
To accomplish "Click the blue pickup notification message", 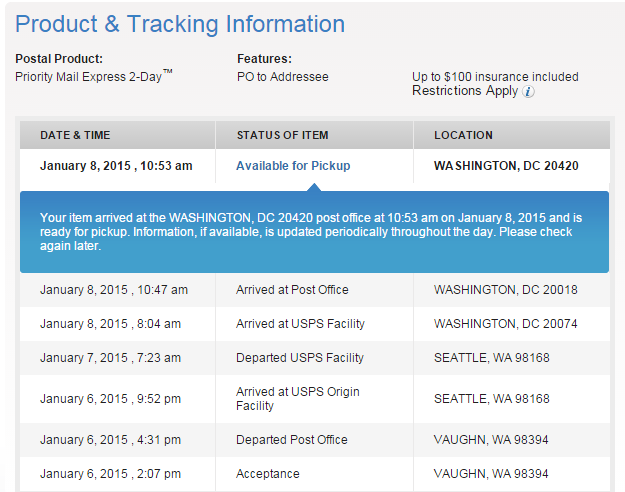I will [313, 231].
